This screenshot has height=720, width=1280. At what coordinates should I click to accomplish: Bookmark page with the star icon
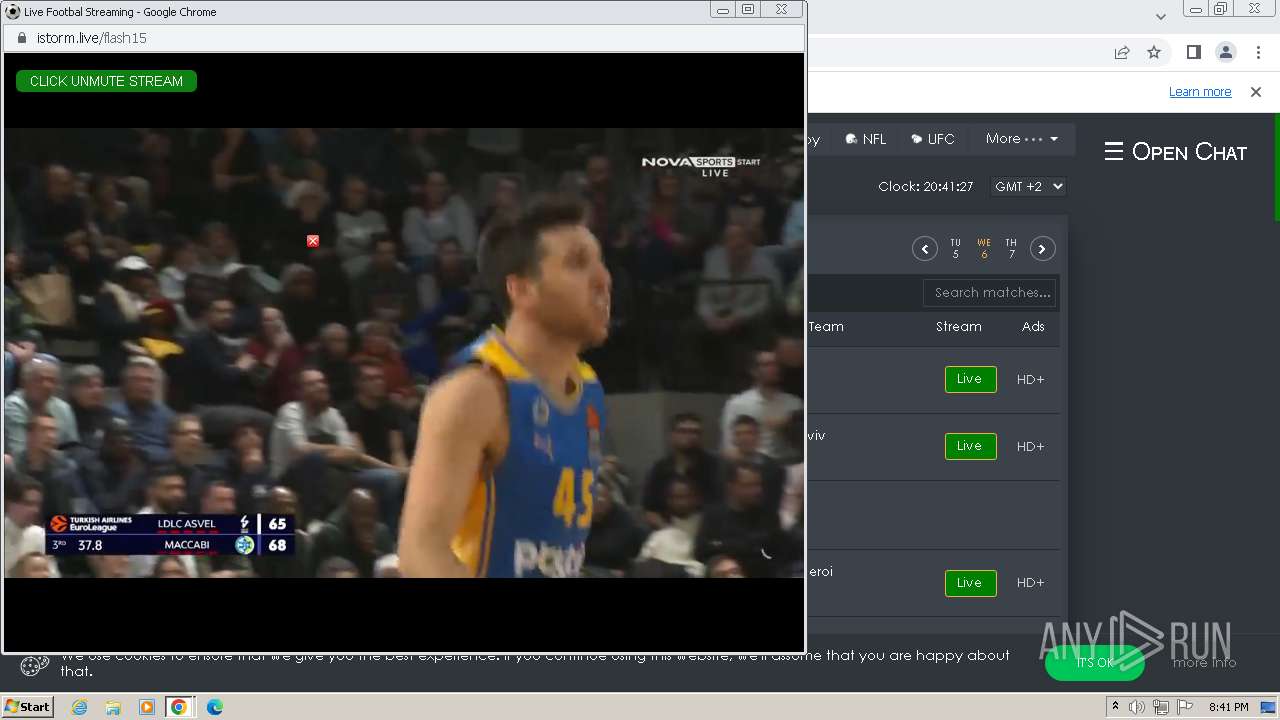point(1154,52)
